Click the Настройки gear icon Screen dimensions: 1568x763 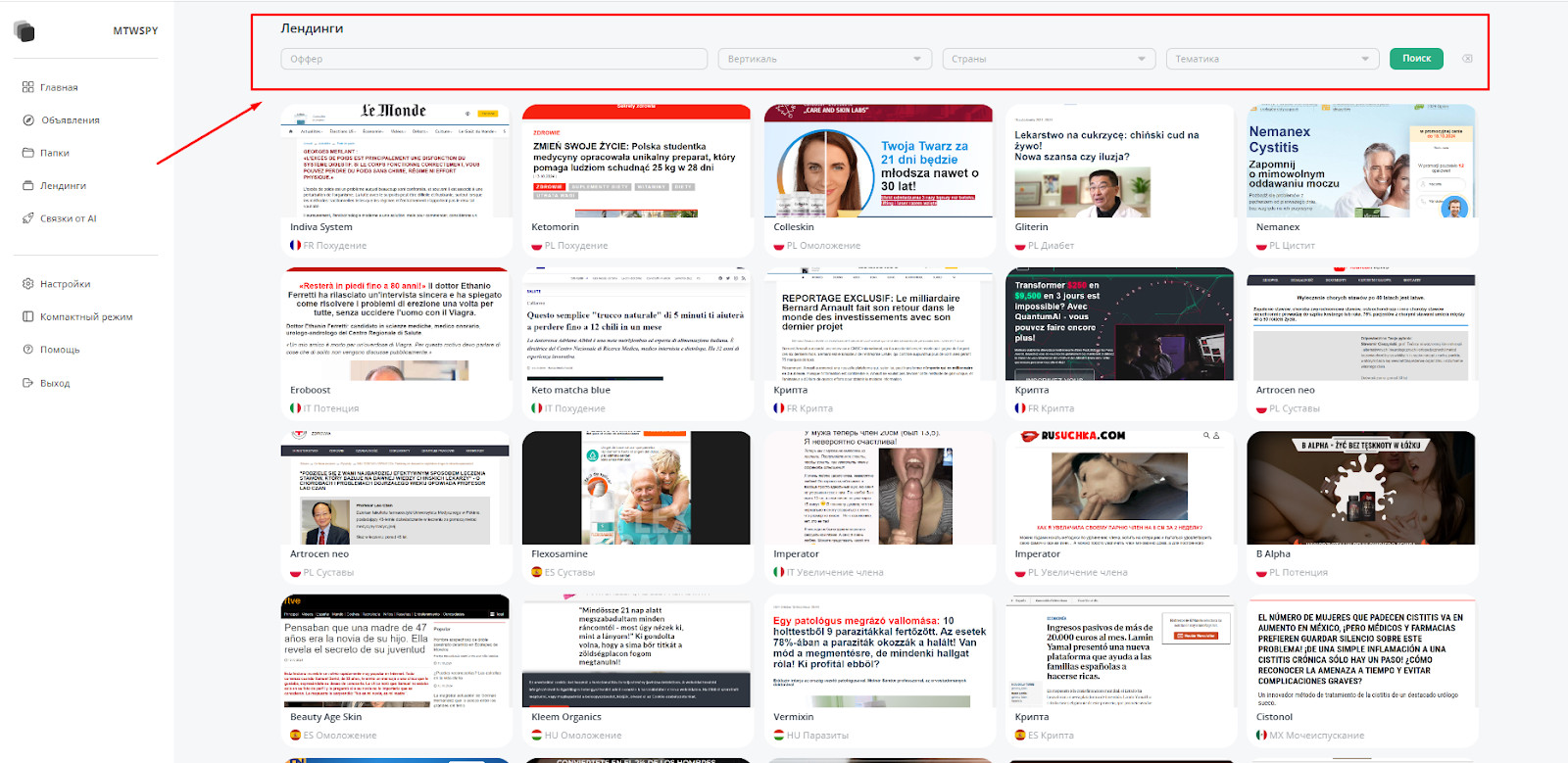(x=27, y=284)
